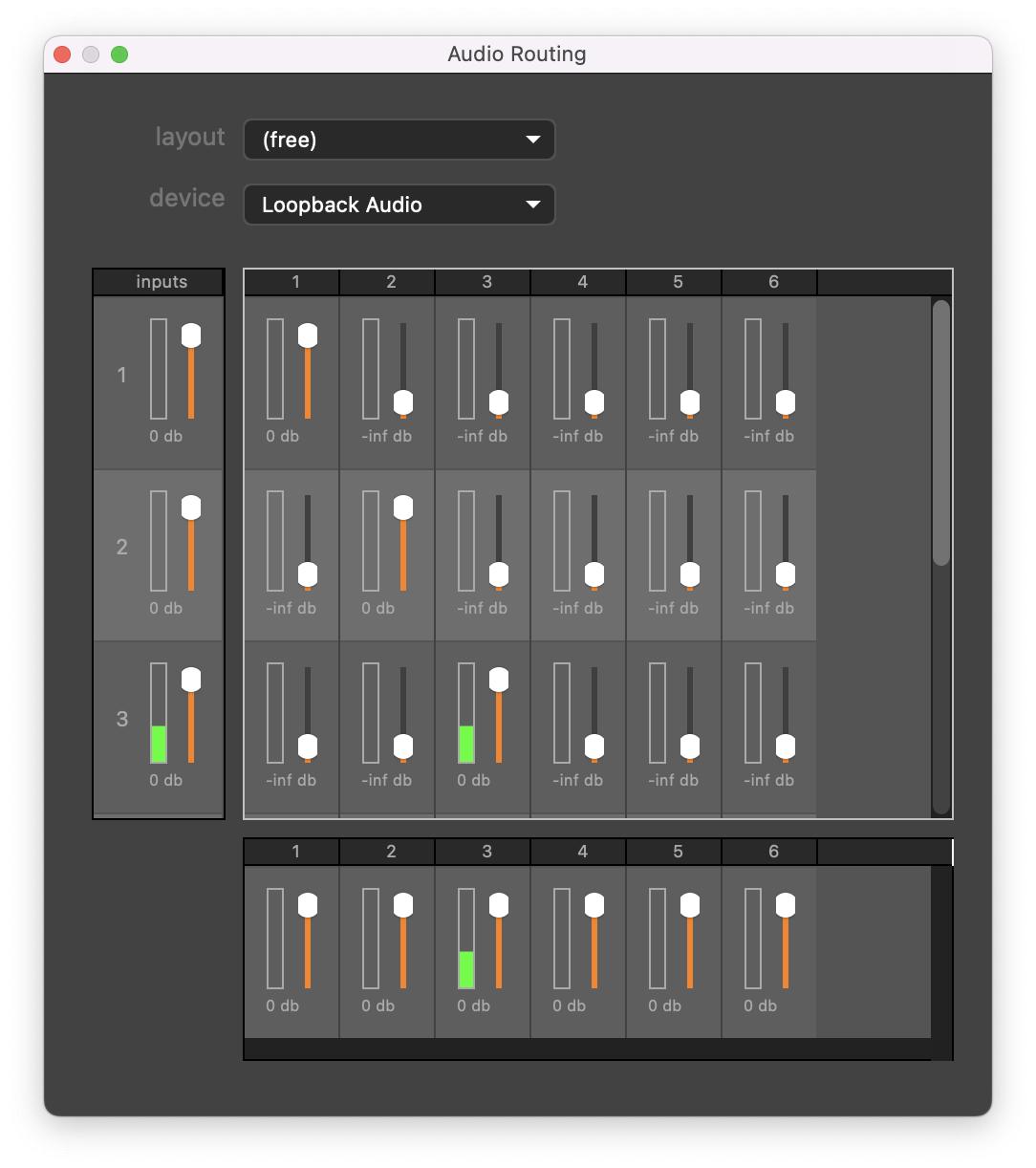Click output header 5 in bottom panel
The width and height of the screenshot is (1036, 1168).
pyautogui.click(x=678, y=852)
